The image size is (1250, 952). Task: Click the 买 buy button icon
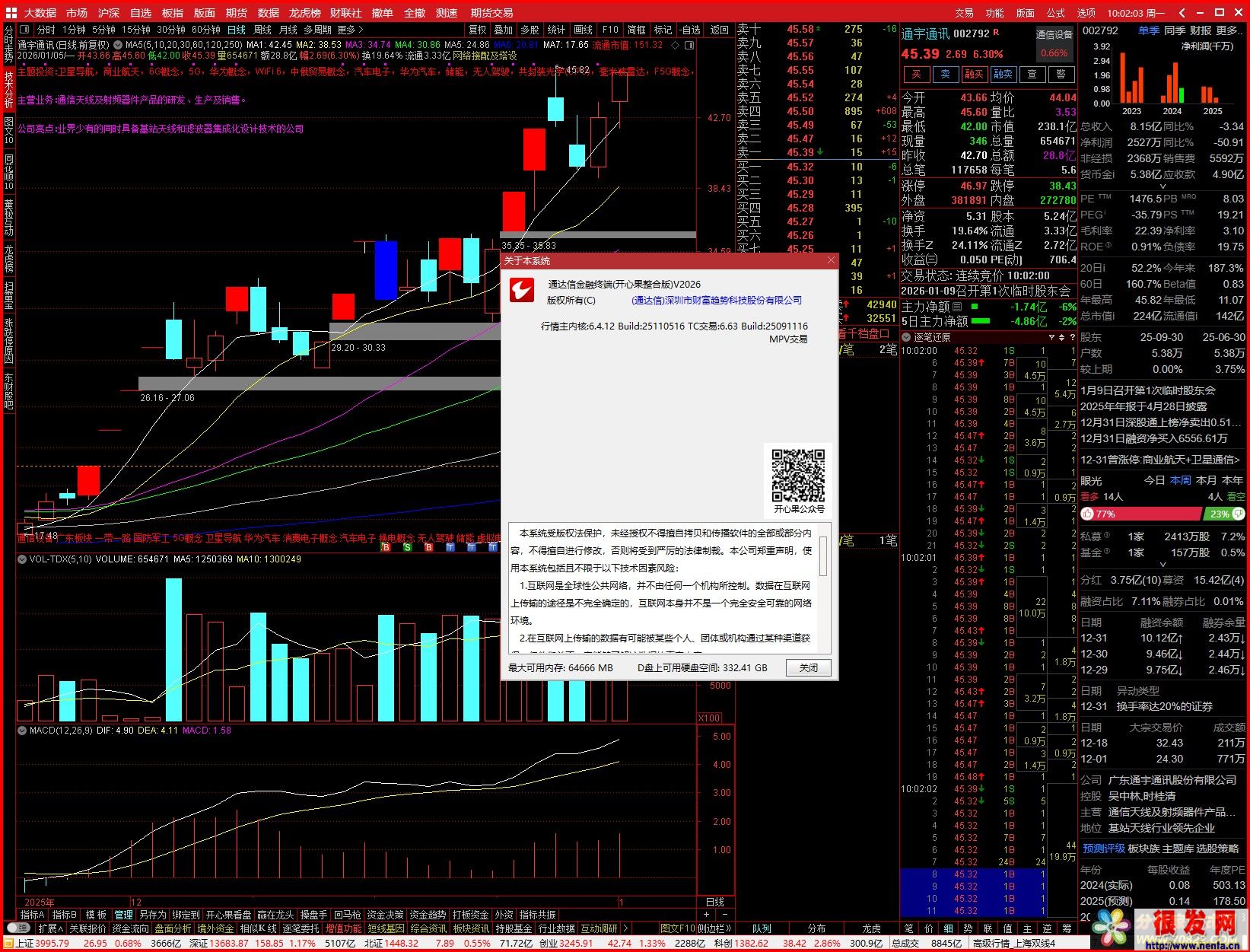coord(916,74)
